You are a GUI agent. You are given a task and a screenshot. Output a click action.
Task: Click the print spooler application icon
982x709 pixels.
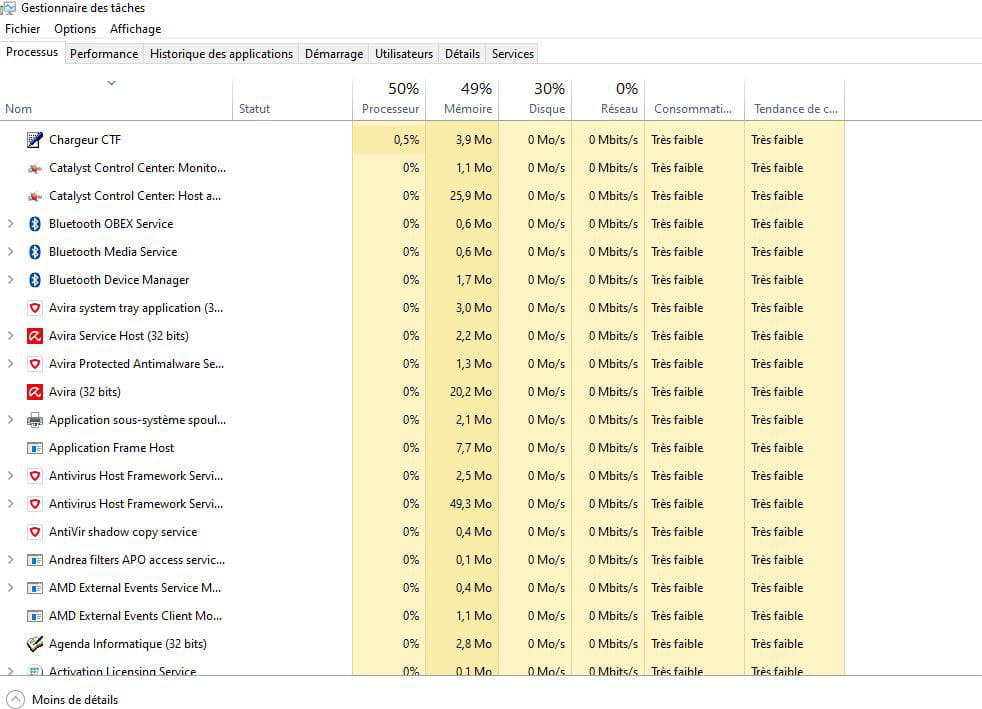tap(35, 420)
